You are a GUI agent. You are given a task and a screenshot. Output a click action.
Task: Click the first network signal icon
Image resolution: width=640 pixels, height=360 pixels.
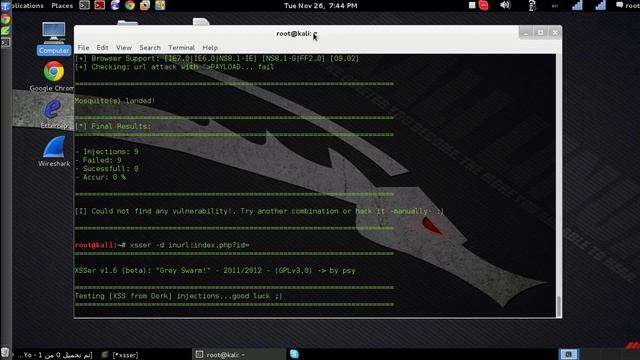pos(577,5)
